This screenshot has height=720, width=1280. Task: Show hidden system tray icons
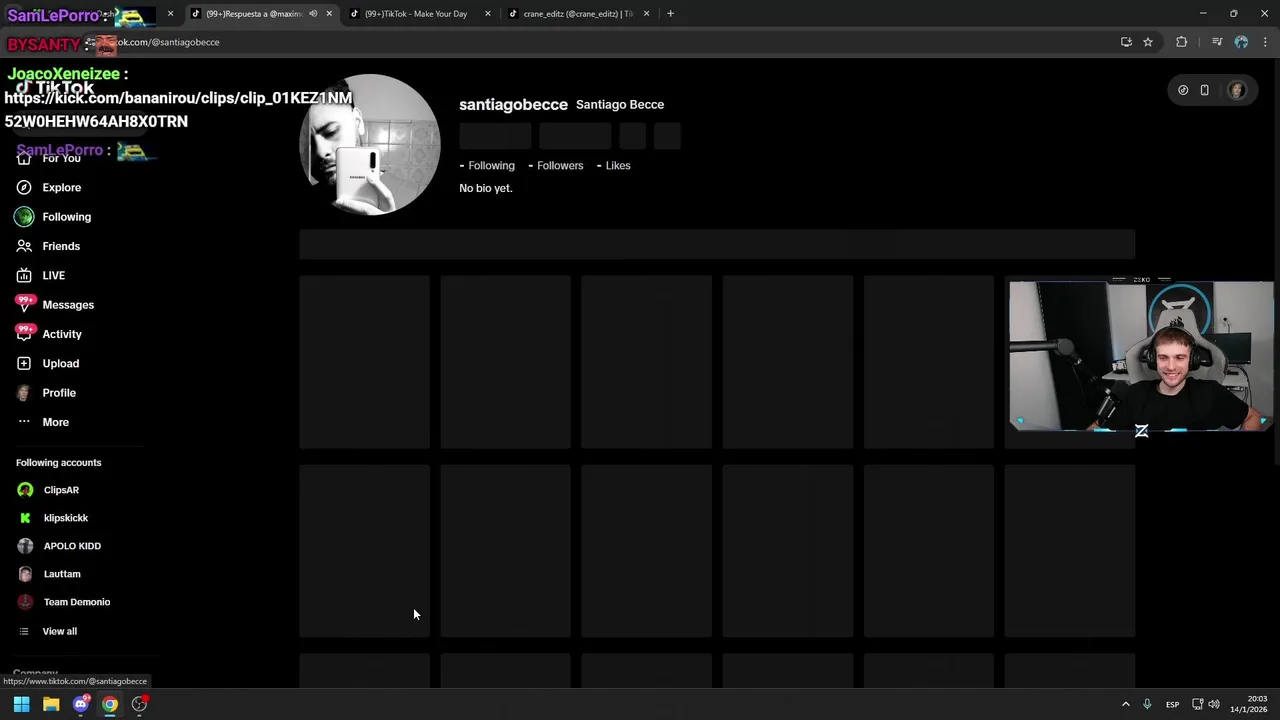point(1126,704)
